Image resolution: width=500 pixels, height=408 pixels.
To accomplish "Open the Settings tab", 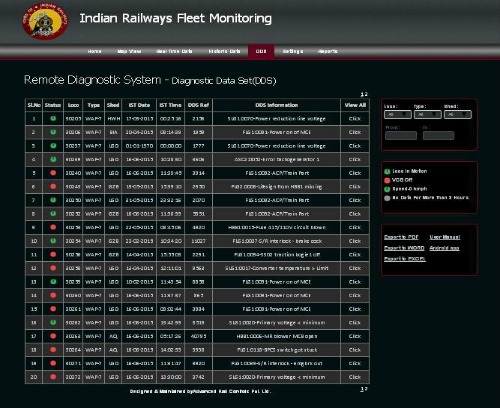I will pyautogui.click(x=293, y=51).
